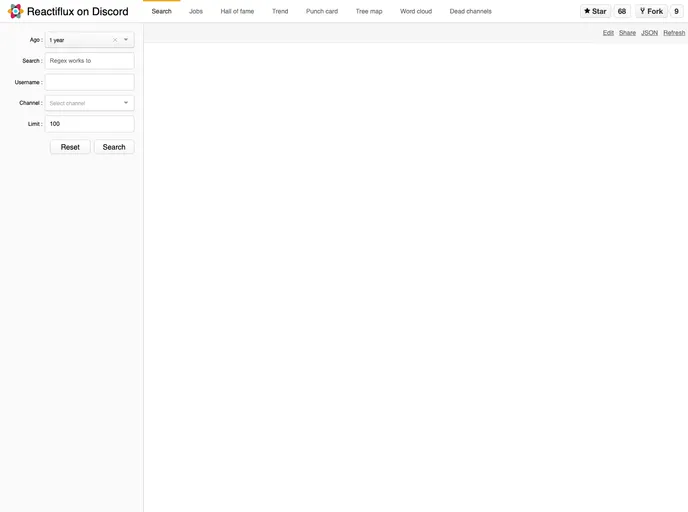Show the Word cloud tab
Viewport: 688px width, 512px height.
[x=416, y=11]
